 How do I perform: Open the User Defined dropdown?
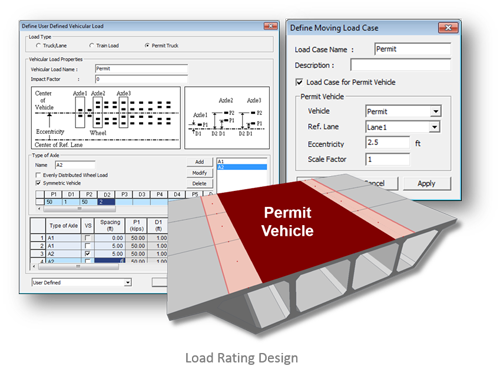(128, 283)
